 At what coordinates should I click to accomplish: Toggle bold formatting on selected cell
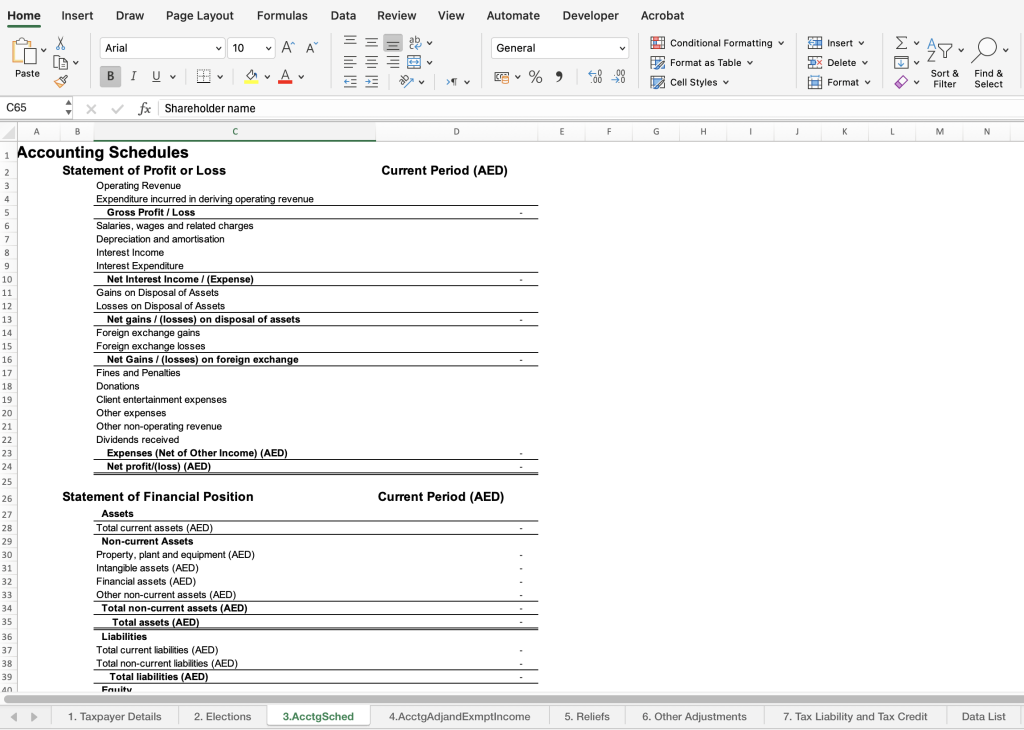coord(111,76)
